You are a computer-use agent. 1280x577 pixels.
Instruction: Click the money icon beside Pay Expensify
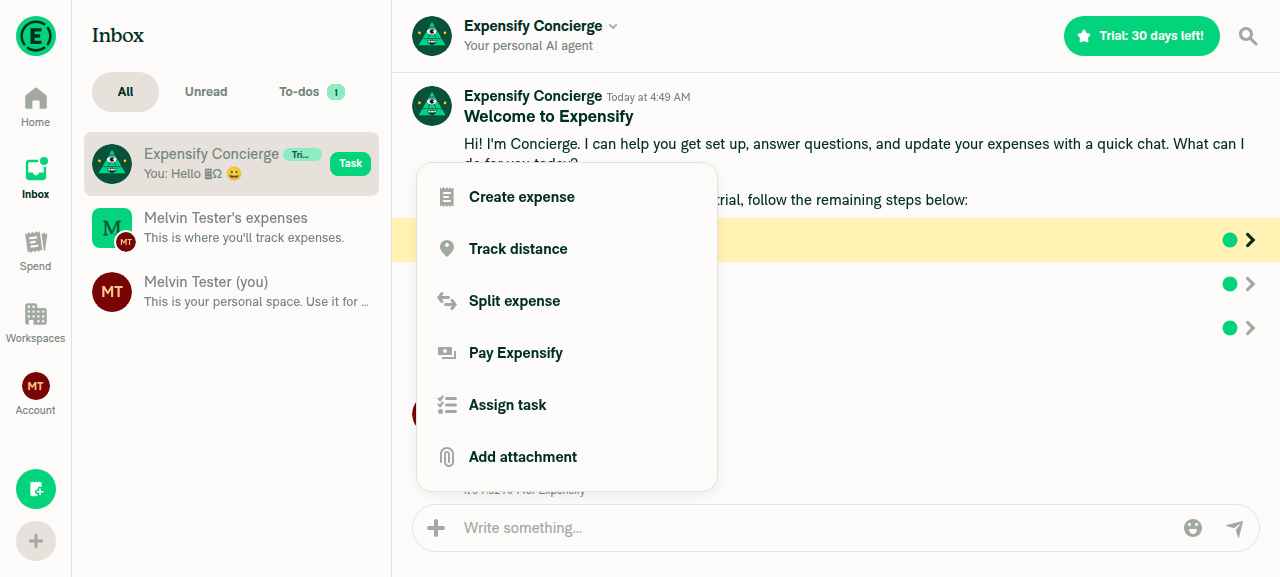(447, 353)
